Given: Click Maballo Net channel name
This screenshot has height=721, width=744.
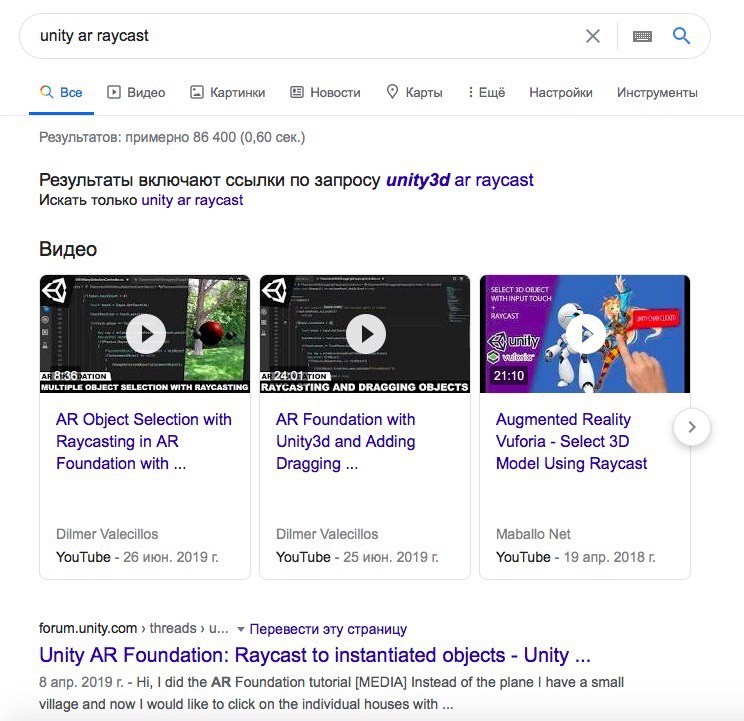Looking at the screenshot, I should coord(533,534).
